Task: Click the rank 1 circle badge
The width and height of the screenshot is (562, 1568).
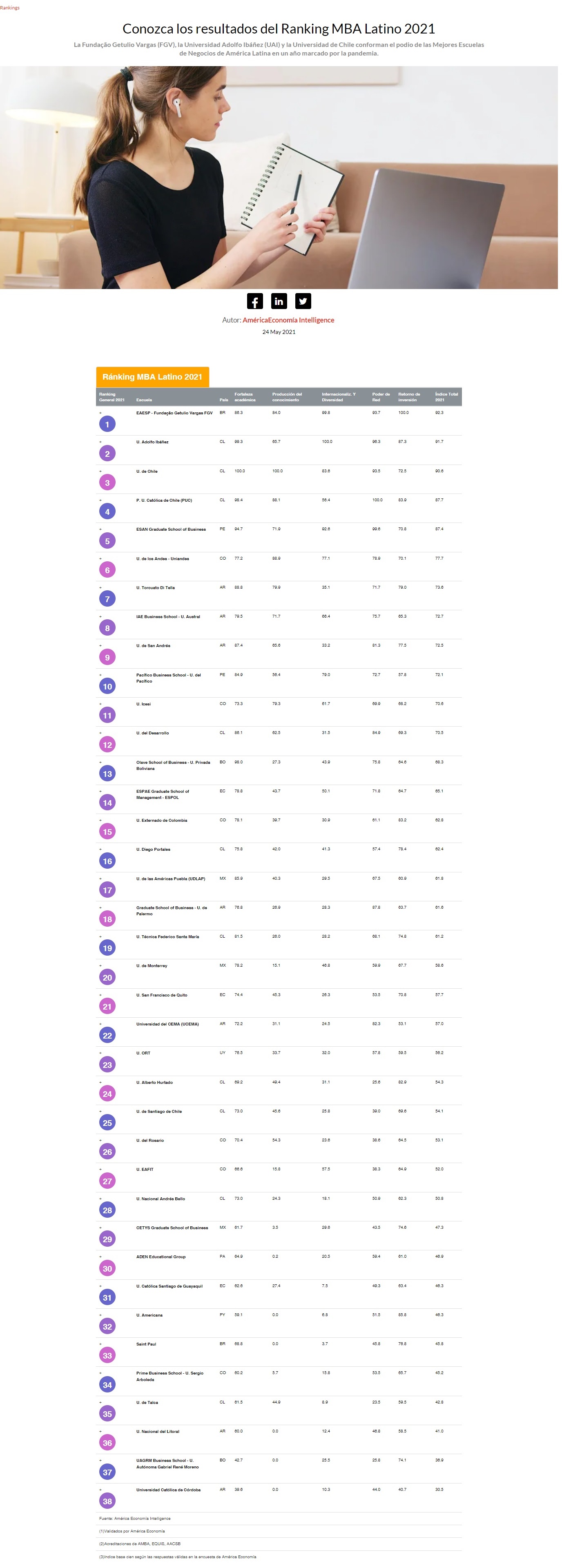Action: 107,425
